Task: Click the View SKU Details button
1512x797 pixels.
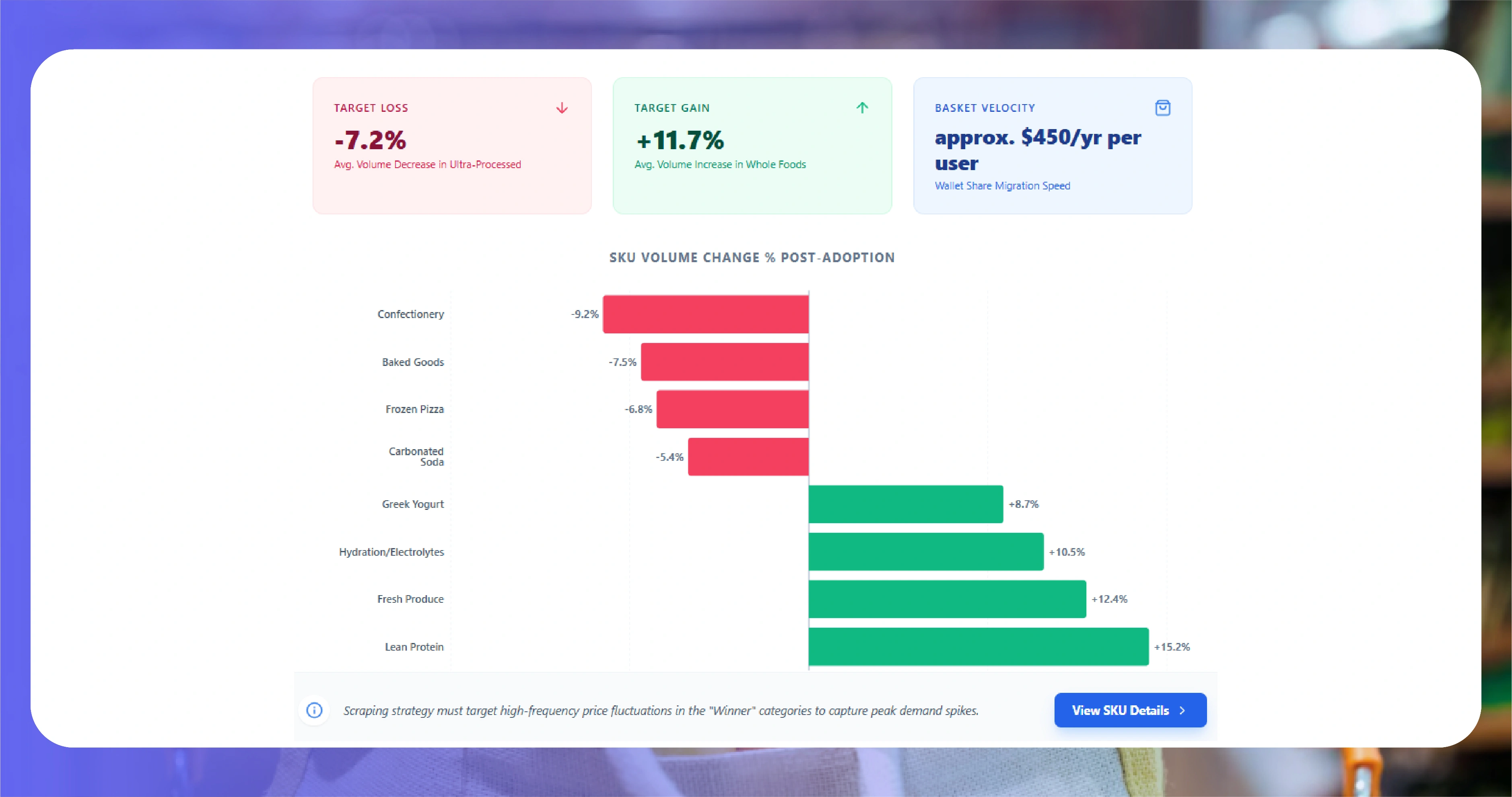Action: click(x=1129, y=710)
